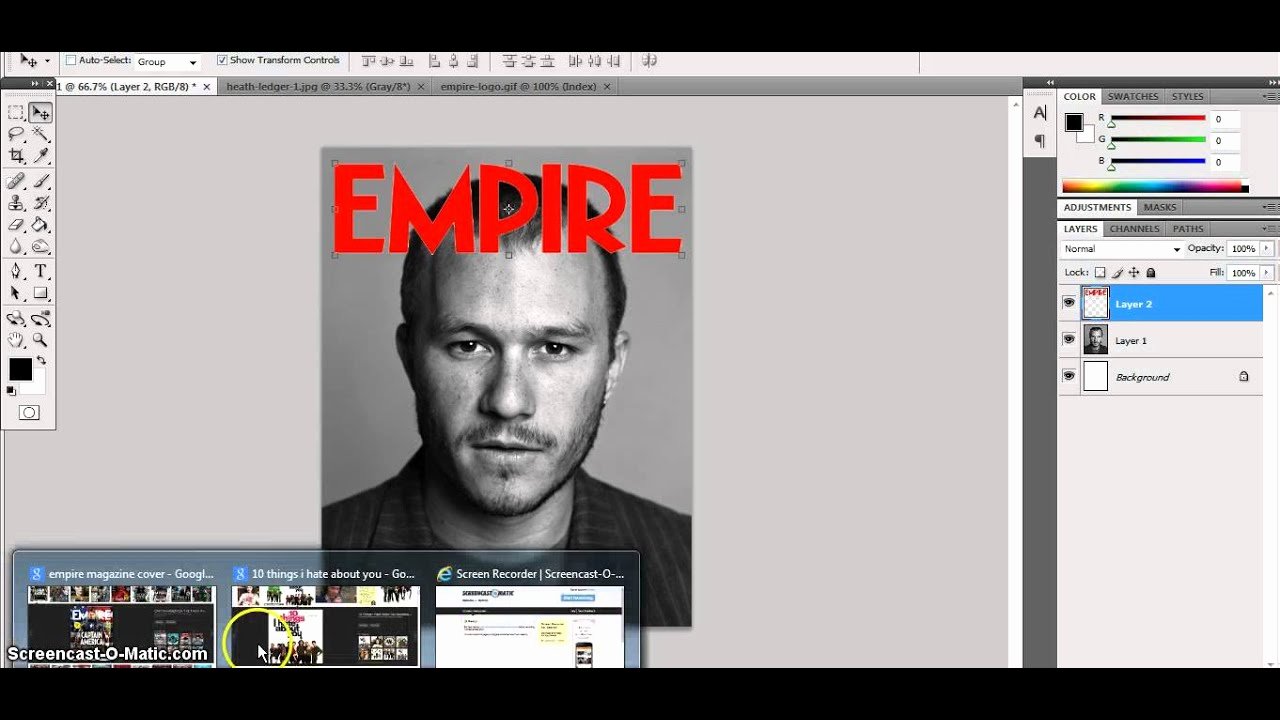
Task: Toggle lock image pixels brush icon
Action: pos(1118,272)
